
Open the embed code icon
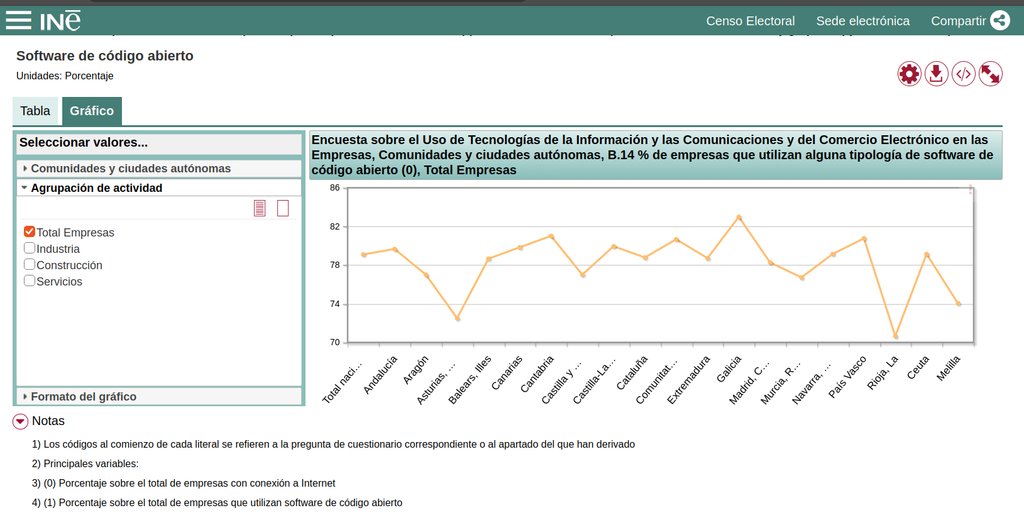coord(963,74)
